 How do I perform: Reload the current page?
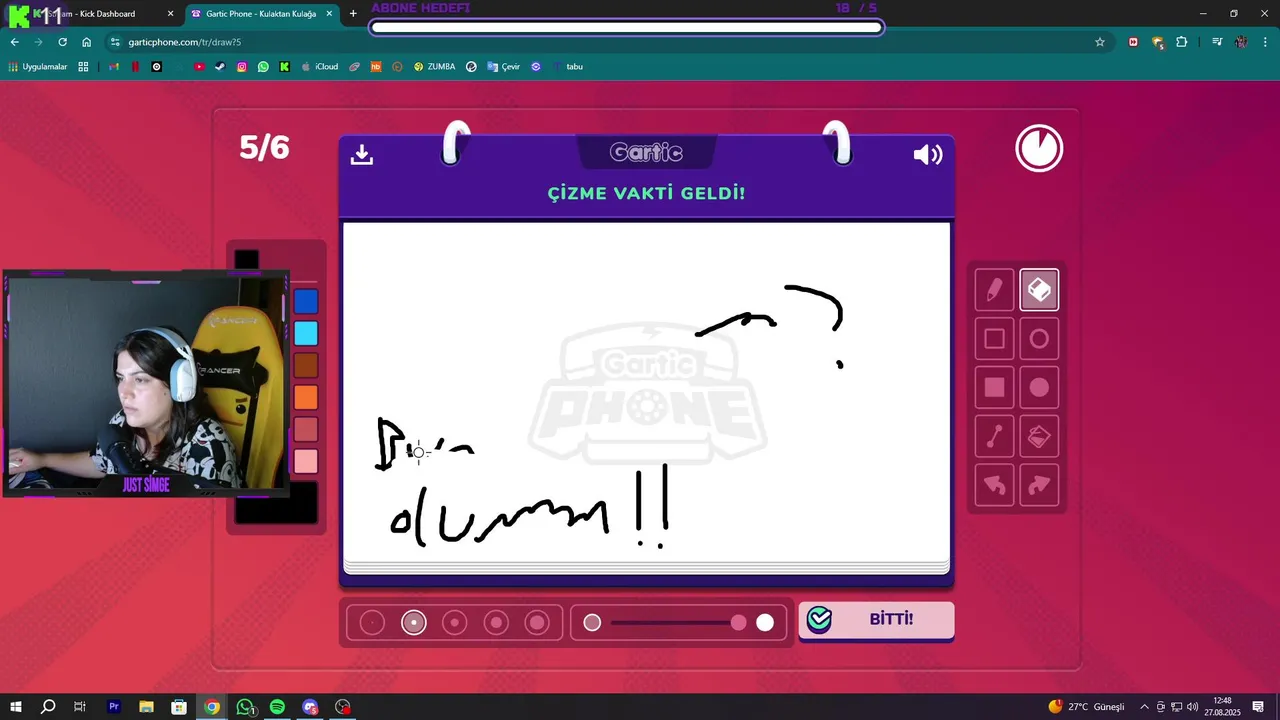(x=63, y=42)
